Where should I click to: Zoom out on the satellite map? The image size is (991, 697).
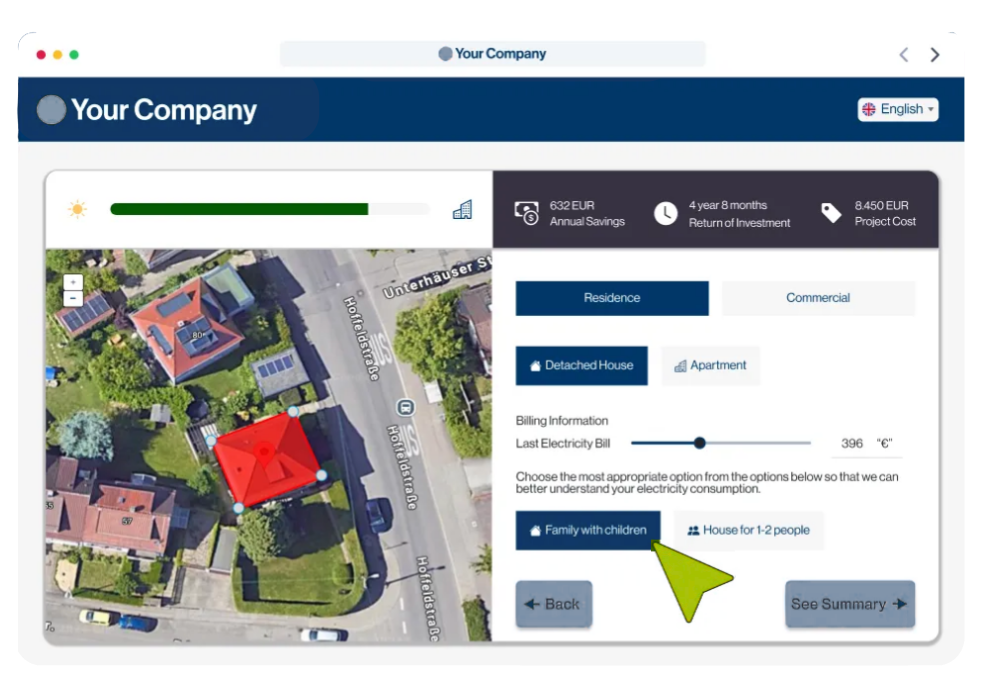[x=73, y=298]
